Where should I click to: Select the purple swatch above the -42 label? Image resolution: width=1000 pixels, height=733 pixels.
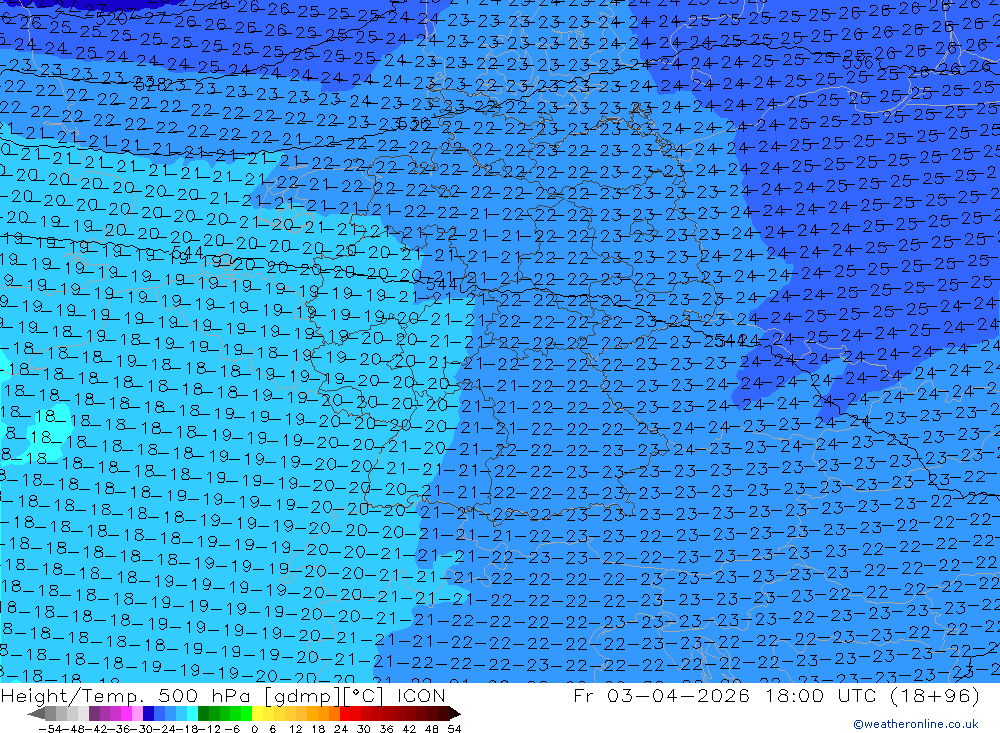tap(94, 713)
